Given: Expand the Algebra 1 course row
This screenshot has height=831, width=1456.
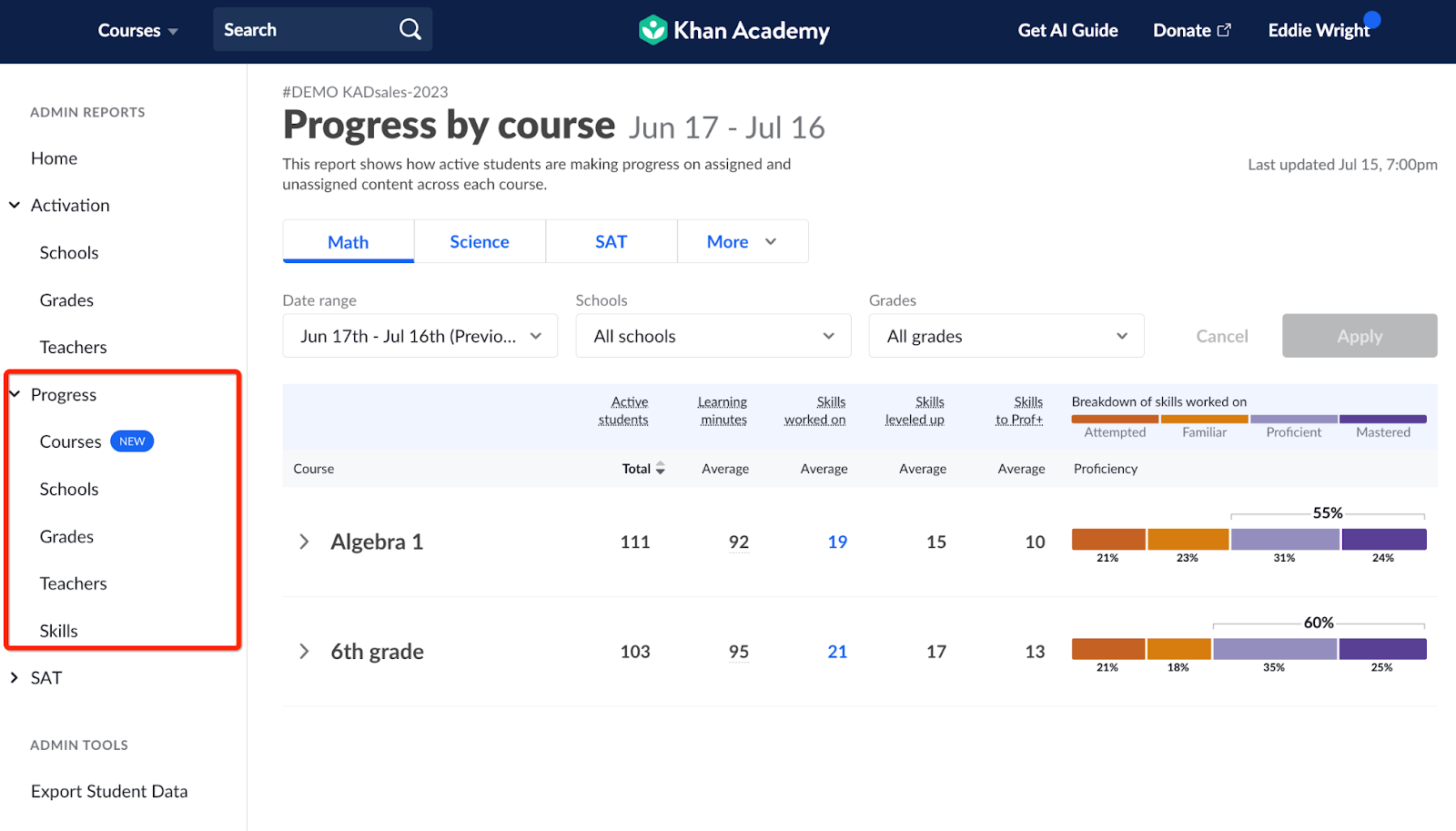Looking at the screenshot, I should point(304,542).
